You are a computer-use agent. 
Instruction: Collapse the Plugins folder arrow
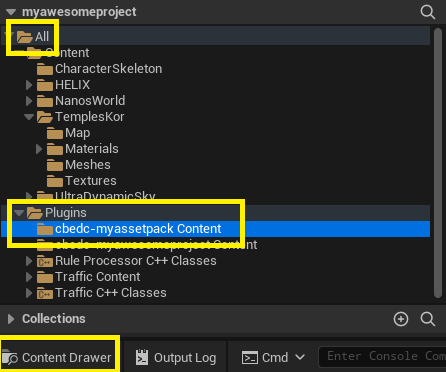coord(19,213)
